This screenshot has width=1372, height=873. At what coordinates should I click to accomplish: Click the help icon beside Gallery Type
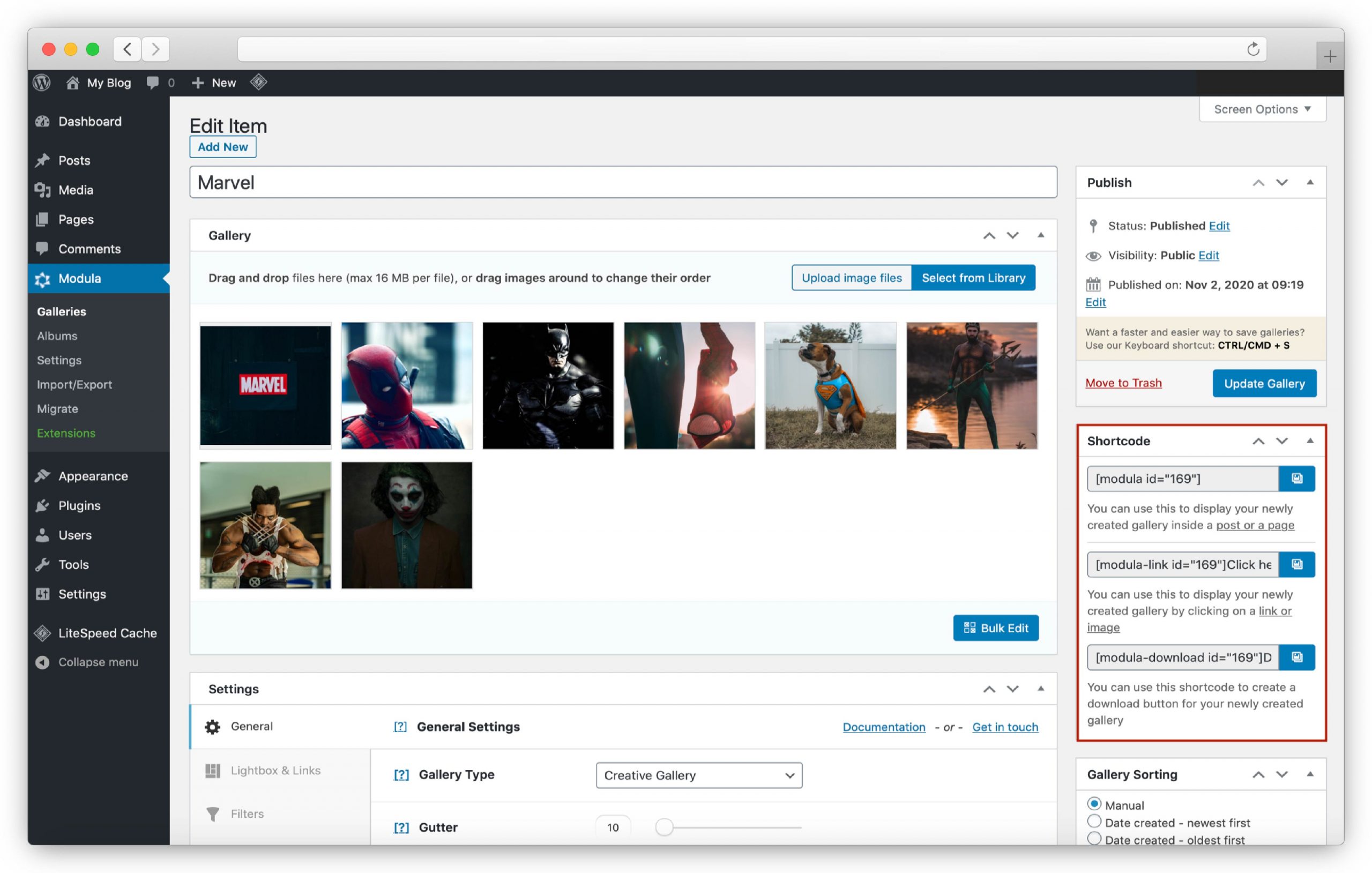click(x=401, y=774)
